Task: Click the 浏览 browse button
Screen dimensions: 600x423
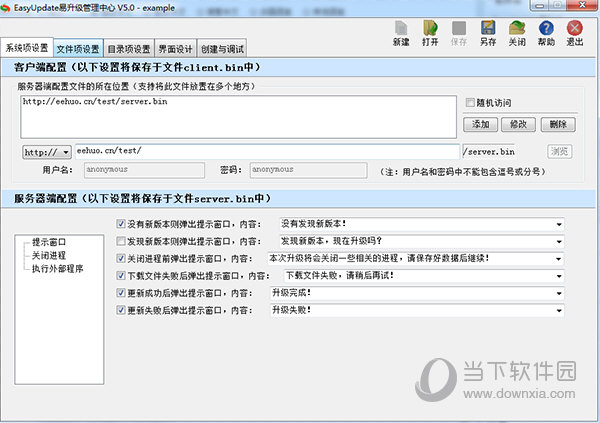Action: (559, 152)
